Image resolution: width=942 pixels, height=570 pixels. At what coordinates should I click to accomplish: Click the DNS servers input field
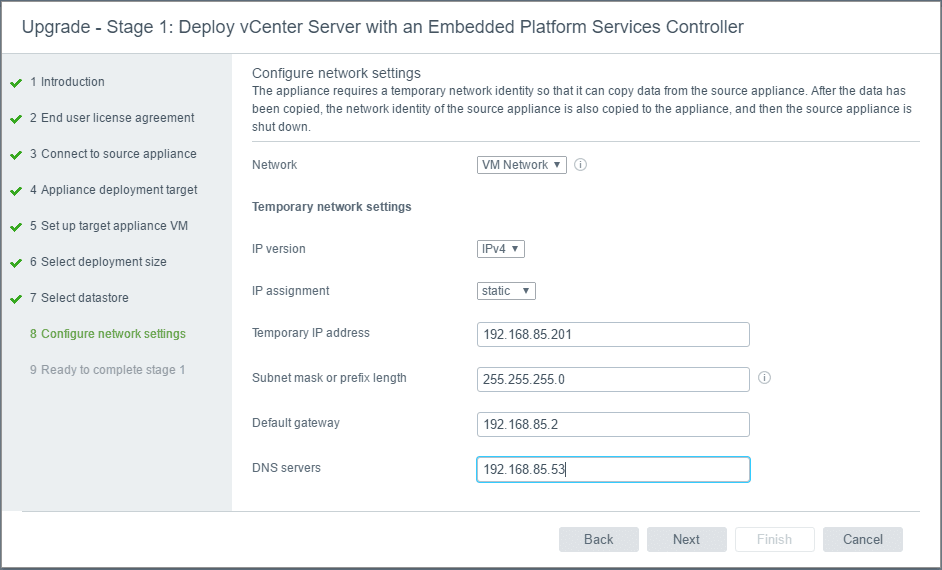pyautogui.click(x=613, y=469)
